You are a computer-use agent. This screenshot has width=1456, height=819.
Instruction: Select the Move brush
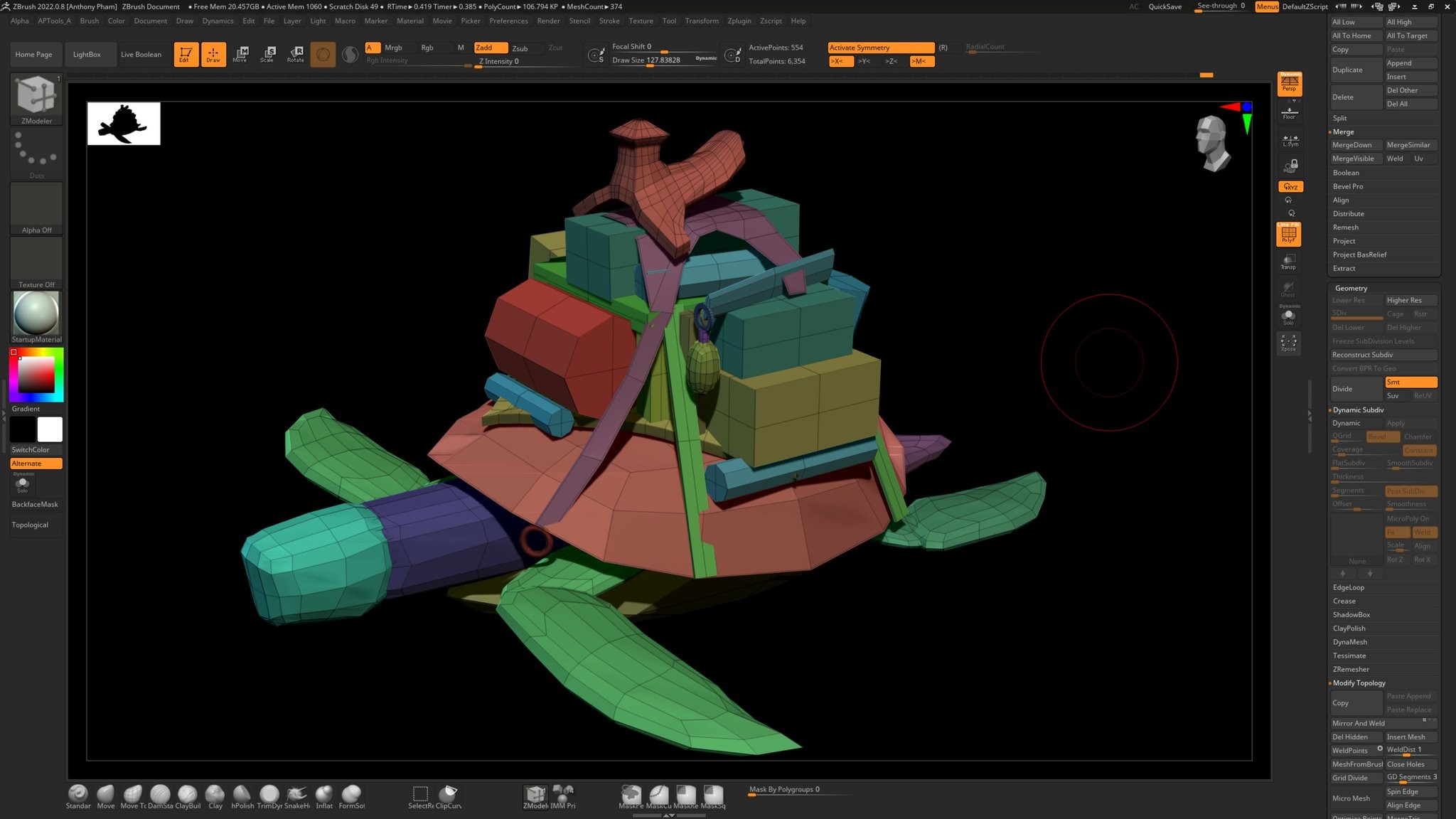pyautogui.click(x=105, y=797)
